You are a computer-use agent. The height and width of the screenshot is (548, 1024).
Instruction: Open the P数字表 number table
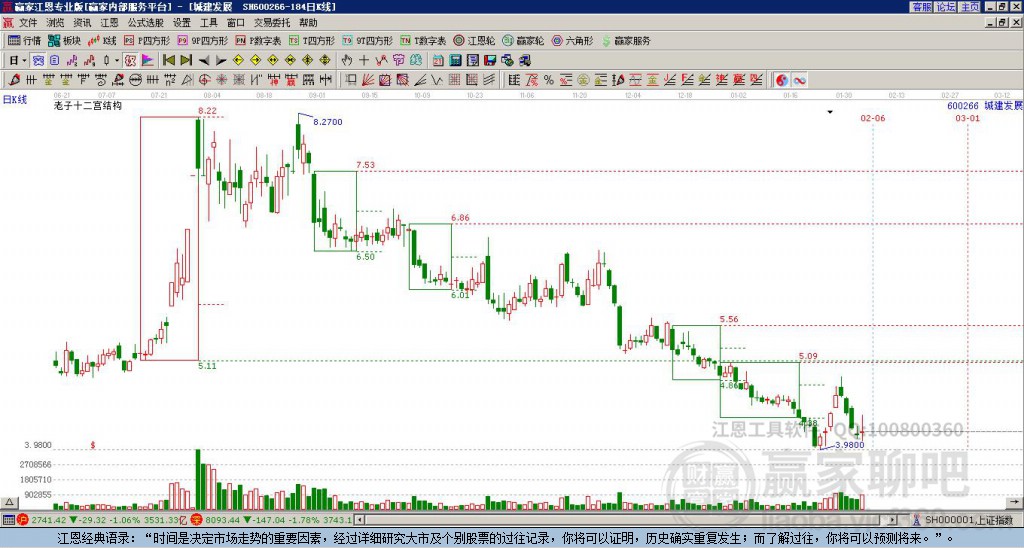pyautogui.click(x=258, y=40)
